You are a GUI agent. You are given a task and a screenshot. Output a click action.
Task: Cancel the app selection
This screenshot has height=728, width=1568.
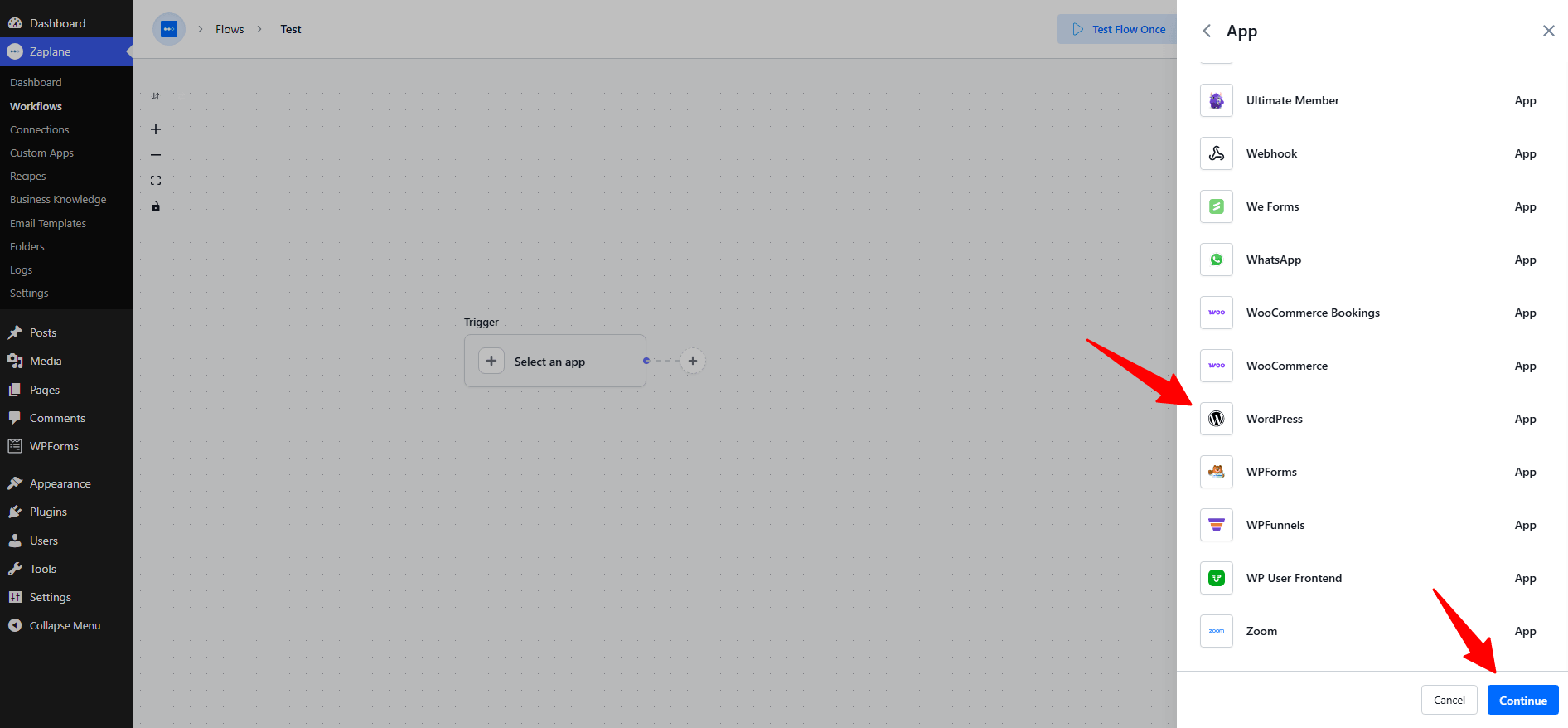(x=1449, y=700)
